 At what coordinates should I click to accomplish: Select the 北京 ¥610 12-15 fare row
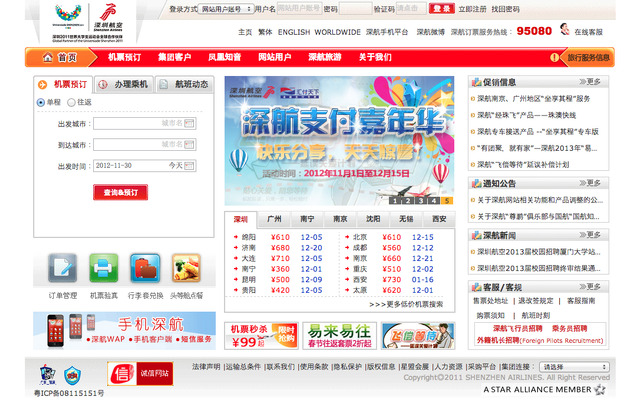[390, 237]
